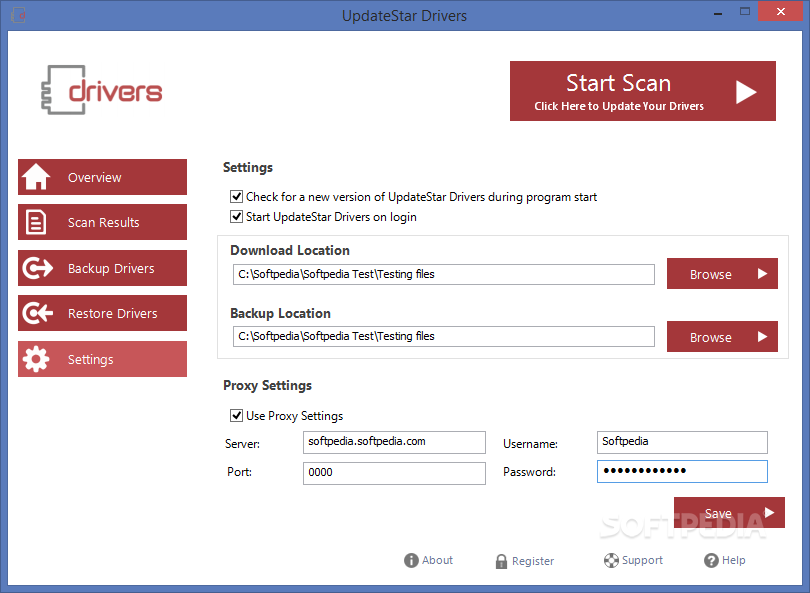Click the proxy Server field
This screenshot has width=810, height=593.
394,442
